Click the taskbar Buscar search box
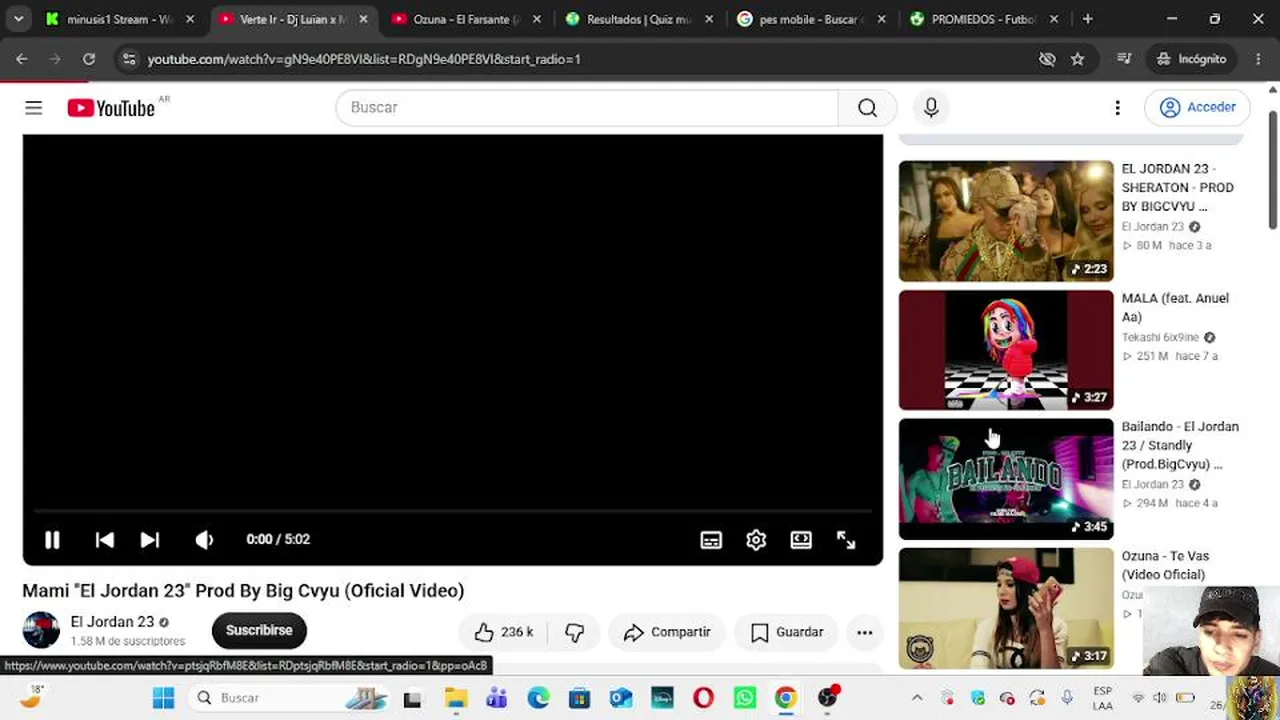 click(289, 698)
